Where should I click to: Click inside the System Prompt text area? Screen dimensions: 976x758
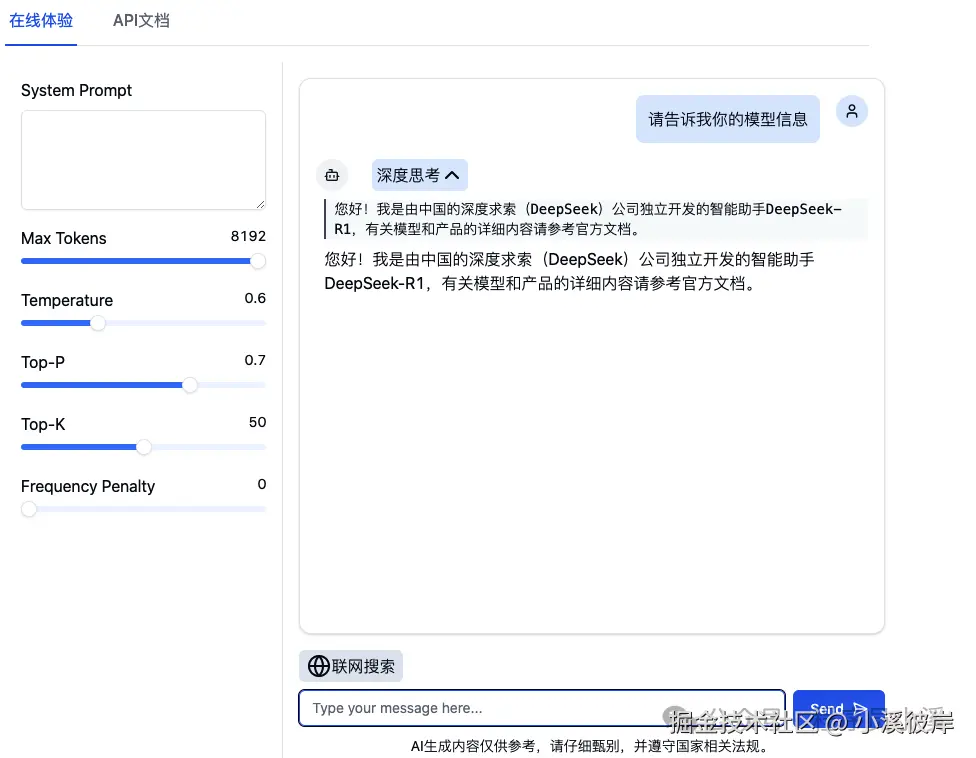(143, 160)
